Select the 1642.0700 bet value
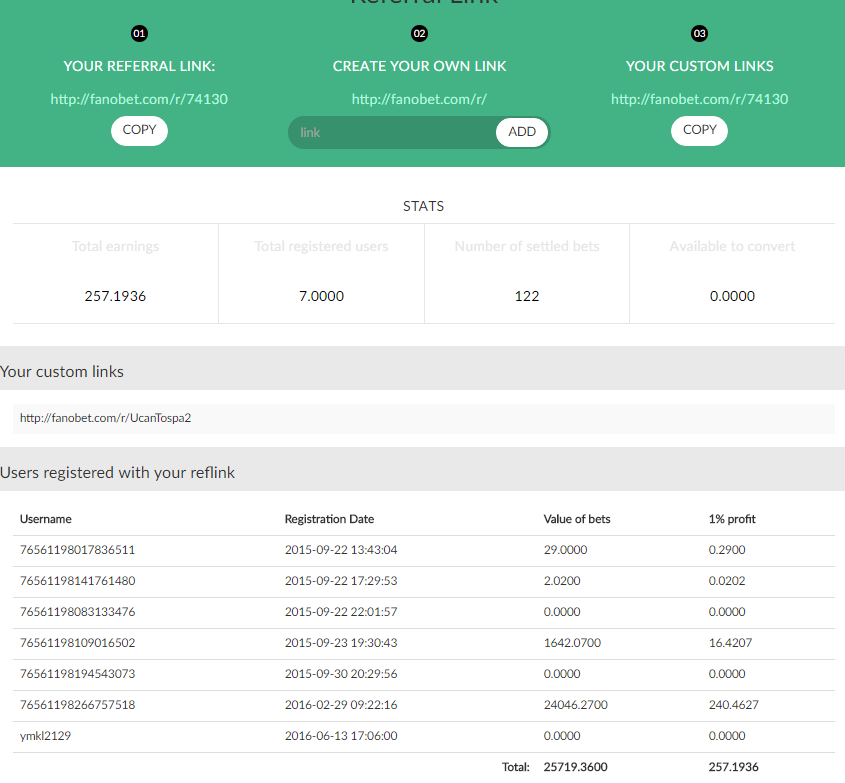Image resolution: width=845 pixels, height=783 pixels. (572, 643)
